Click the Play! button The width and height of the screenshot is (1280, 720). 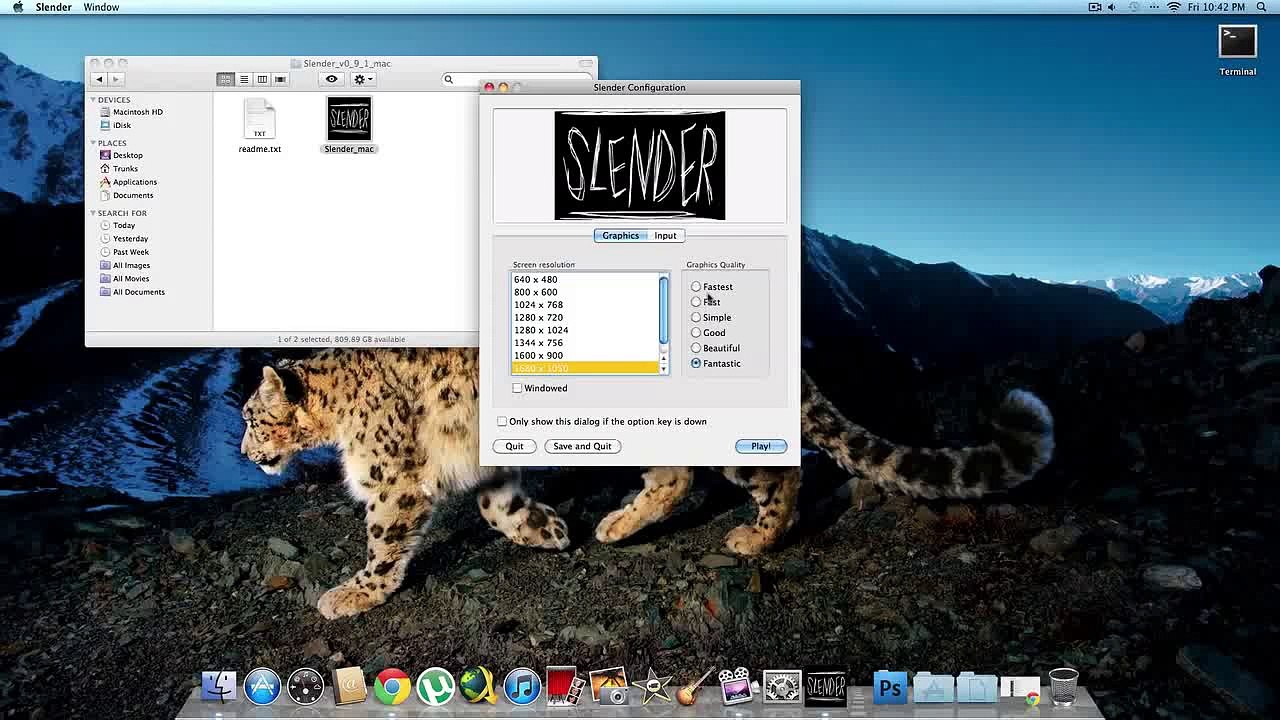click(761, 446)
